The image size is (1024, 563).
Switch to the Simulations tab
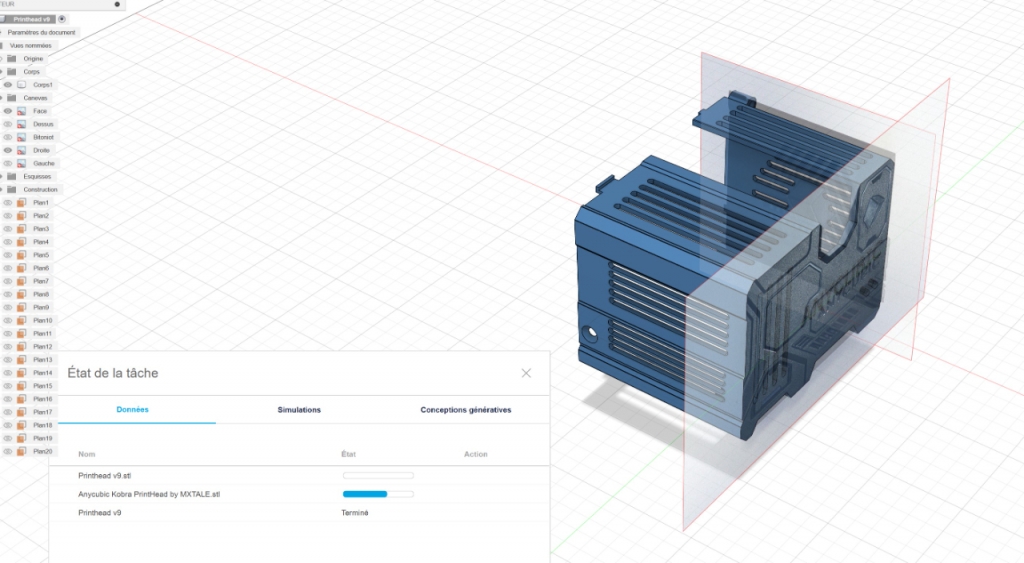pyautogui.click(x=299, y=410)
